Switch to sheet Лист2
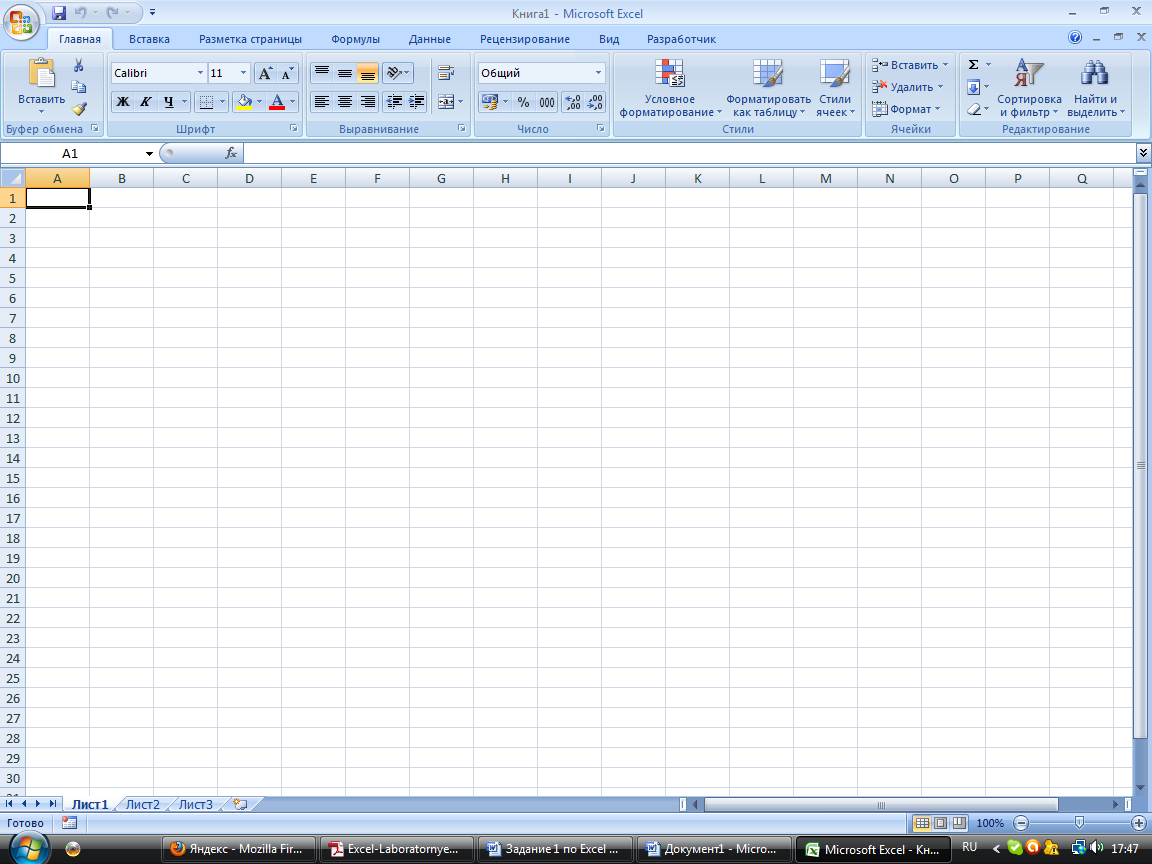The width and height of the screenshot is (1152, 864). tap(143, 804)
